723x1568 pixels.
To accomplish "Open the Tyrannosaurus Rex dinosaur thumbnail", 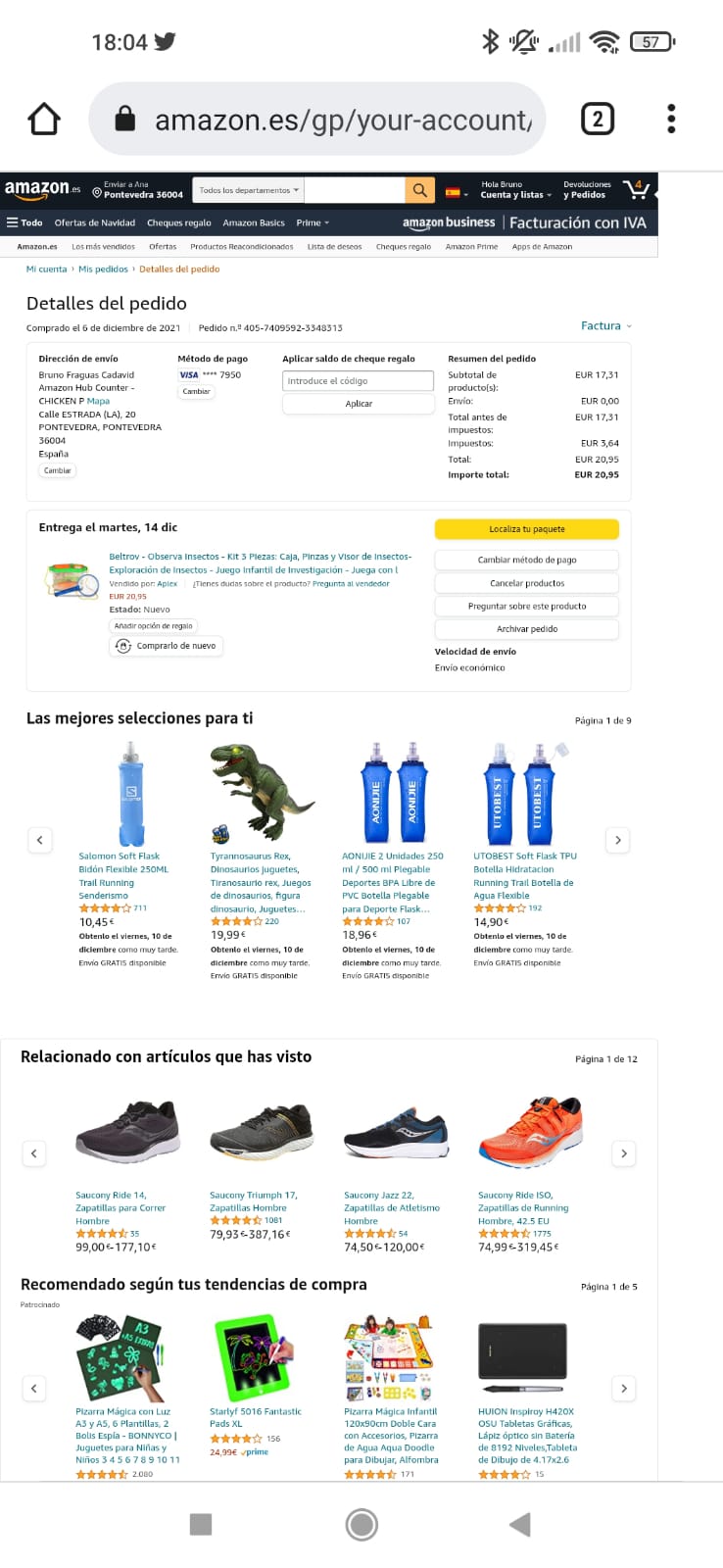I will (262, 794).
